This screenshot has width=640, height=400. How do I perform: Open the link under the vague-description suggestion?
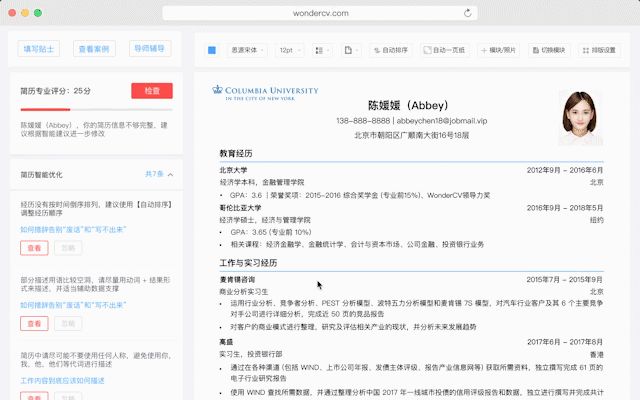(x=73, y=305)
